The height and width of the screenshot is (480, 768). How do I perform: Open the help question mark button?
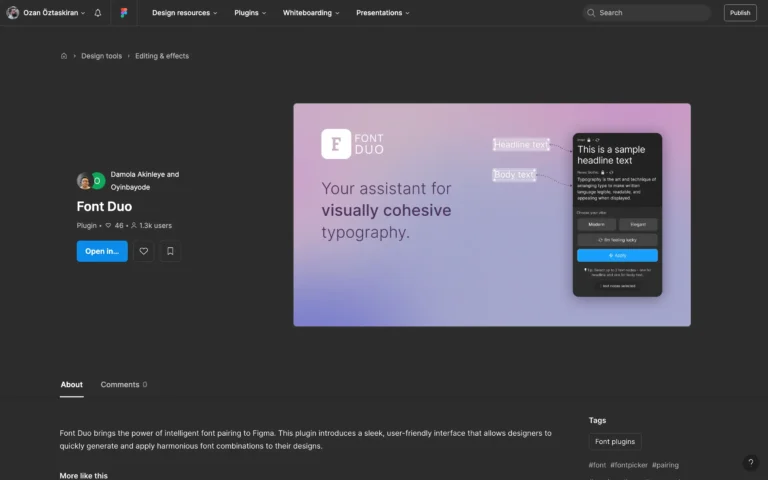(750, 462)
